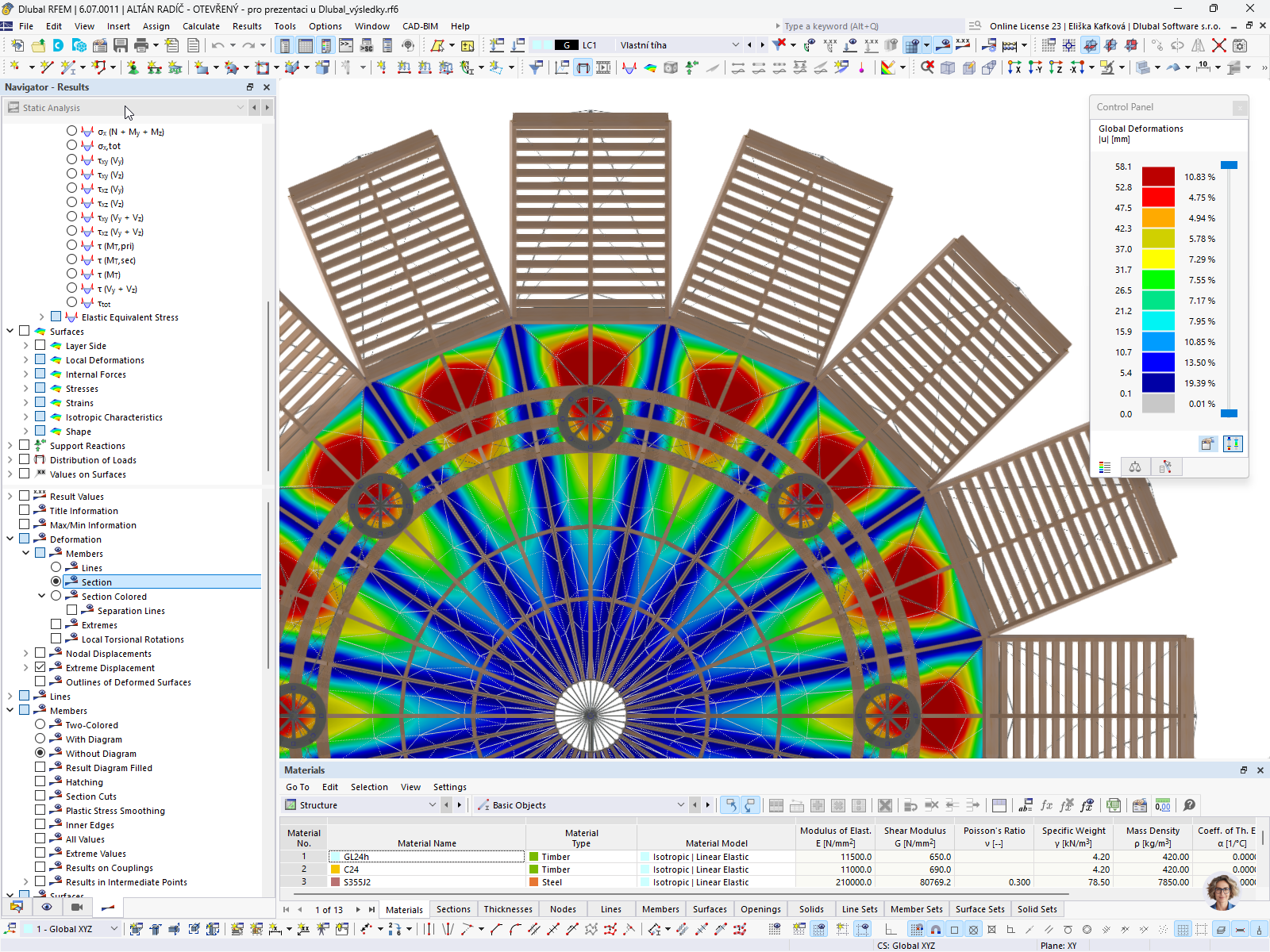The image size is (1270, 952).
Task: Open the Calculate menu
Action: [x=201, y=25]
